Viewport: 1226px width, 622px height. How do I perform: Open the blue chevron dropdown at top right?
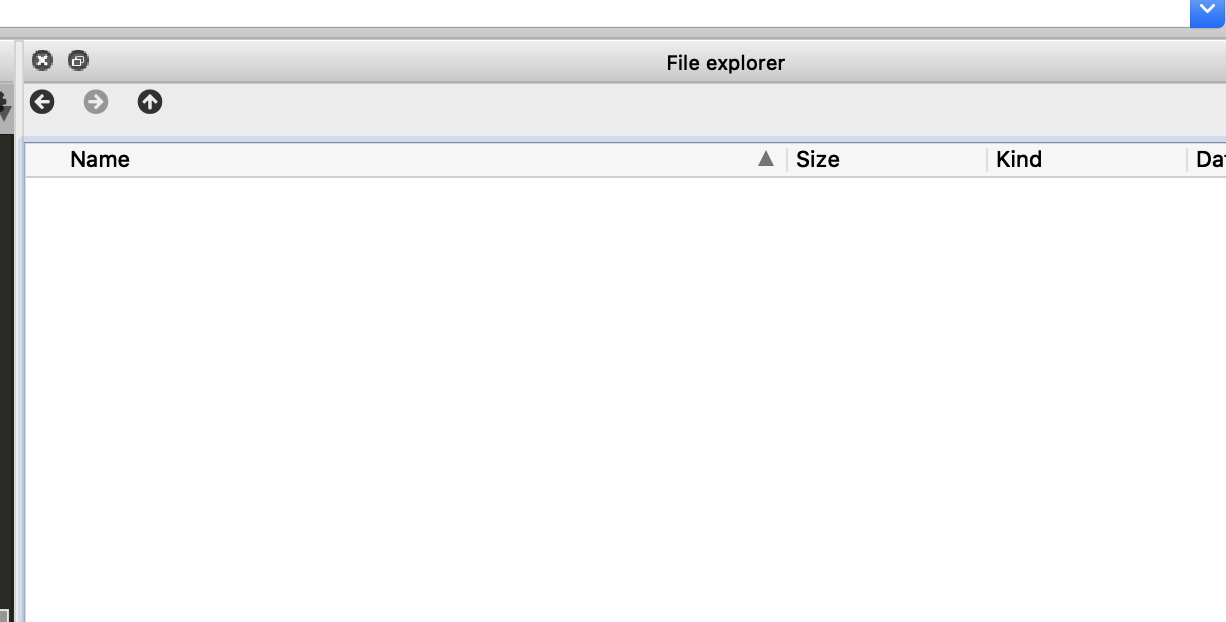coord(1207,12)
